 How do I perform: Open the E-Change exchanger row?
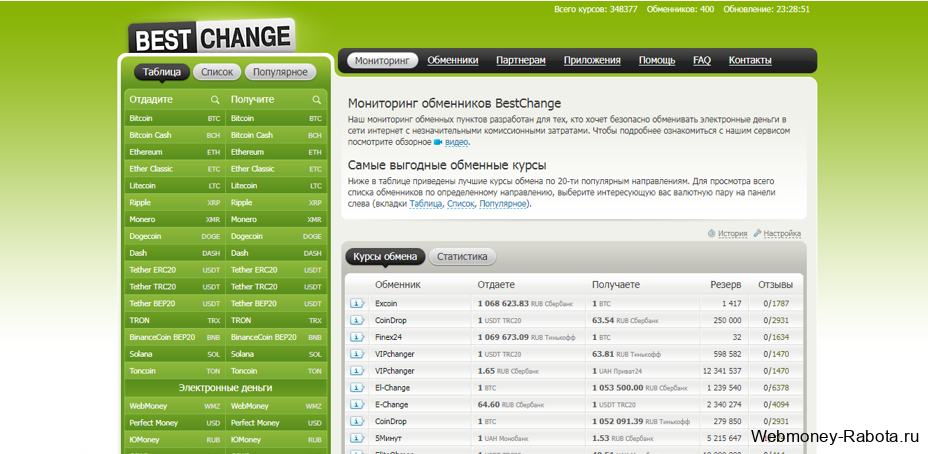[574, 405]
